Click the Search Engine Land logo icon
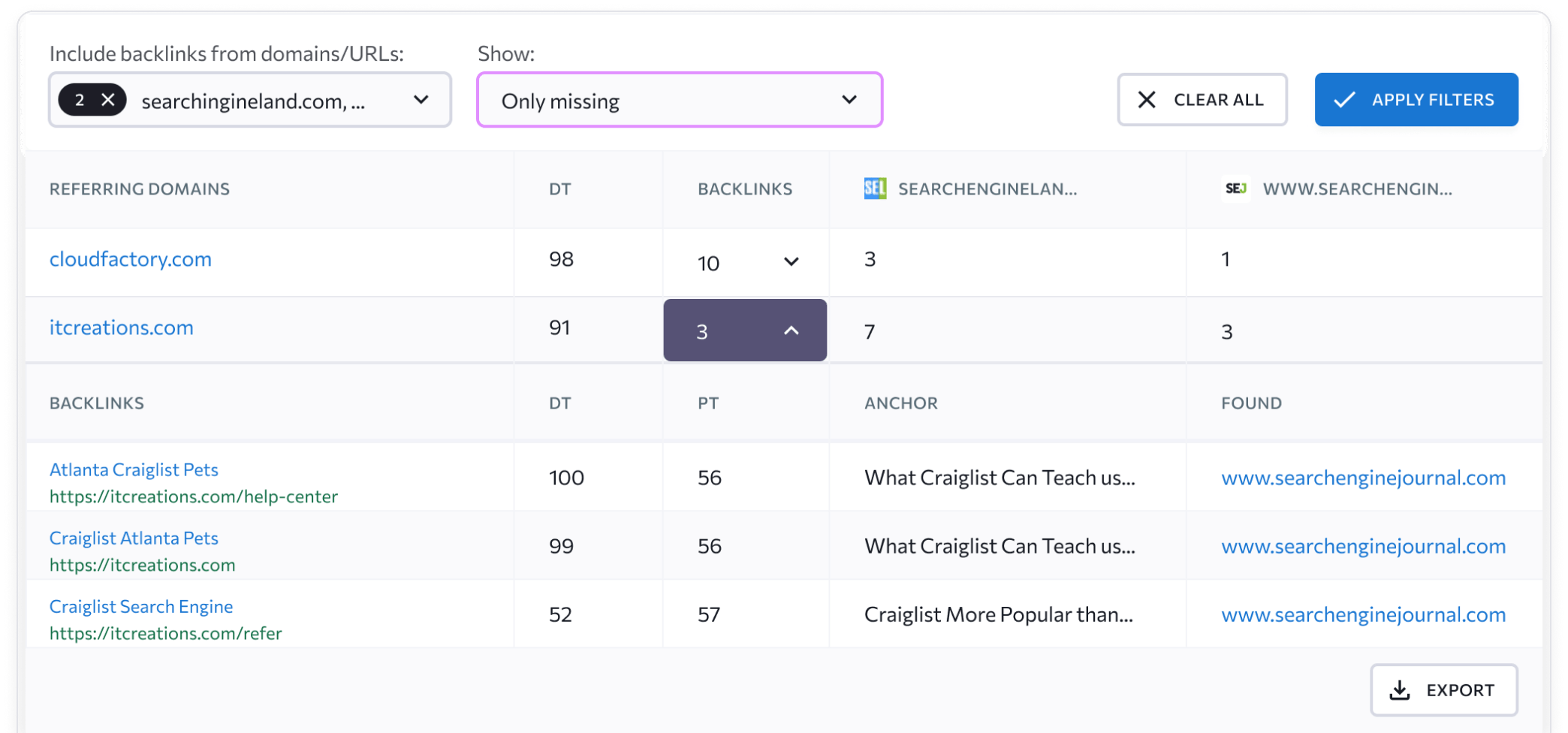This screenshot has width=1568, height=733. [x=875, y=189]
